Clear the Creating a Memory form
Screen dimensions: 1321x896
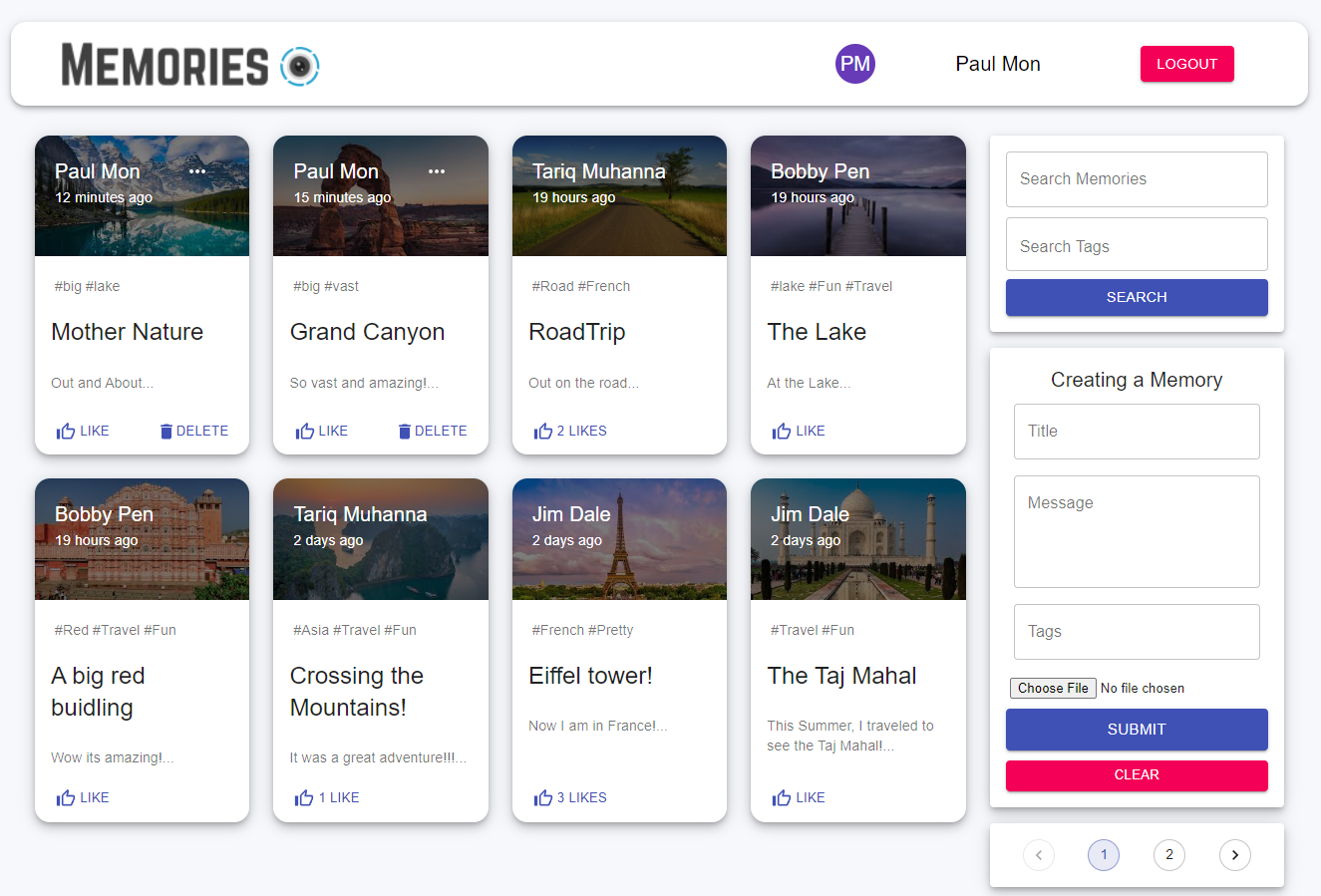coord(1137,774)
